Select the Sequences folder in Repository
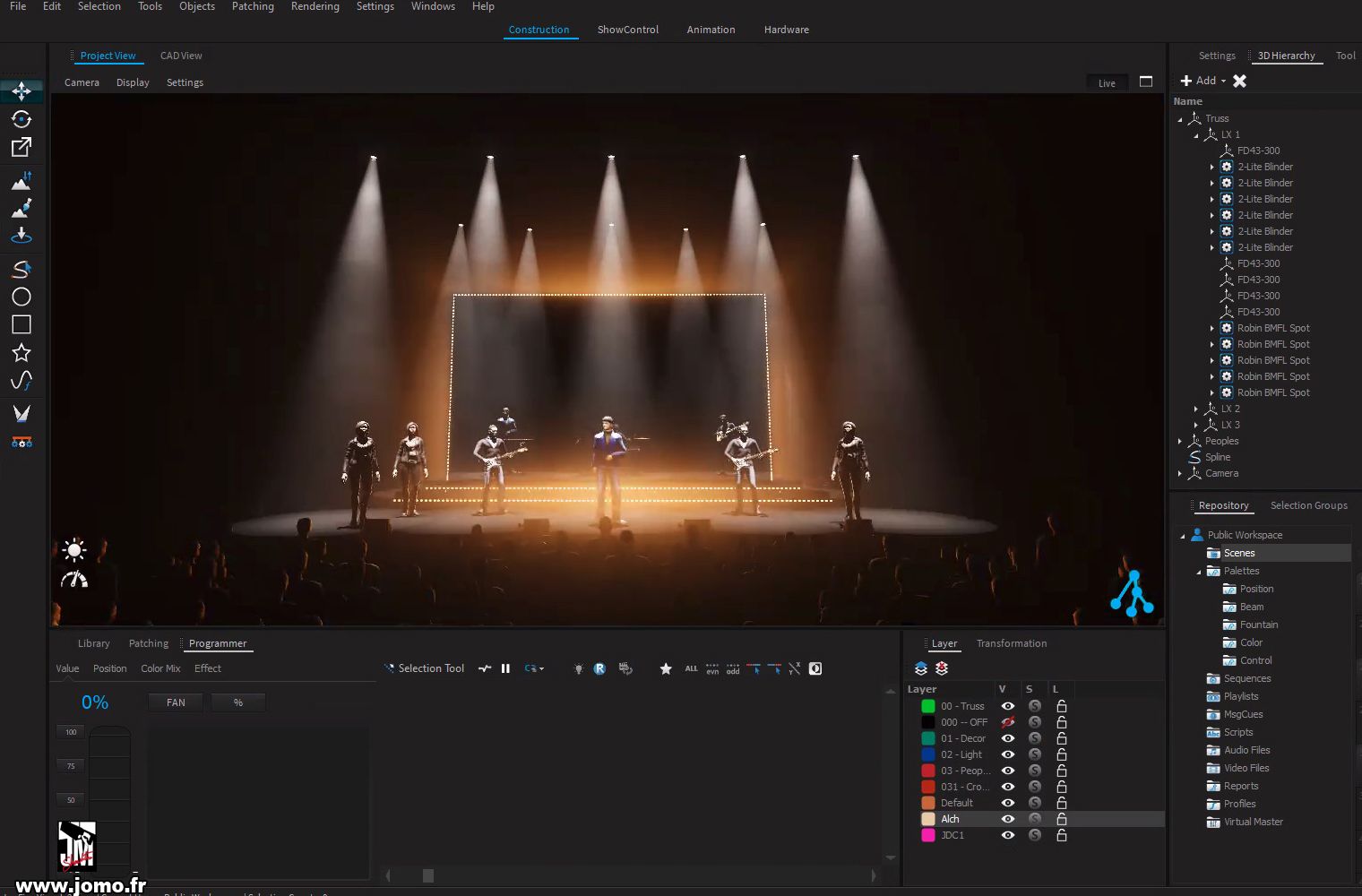Image resolution: width=1362 pixels, height=896 pixels. tap(1246, 678)
